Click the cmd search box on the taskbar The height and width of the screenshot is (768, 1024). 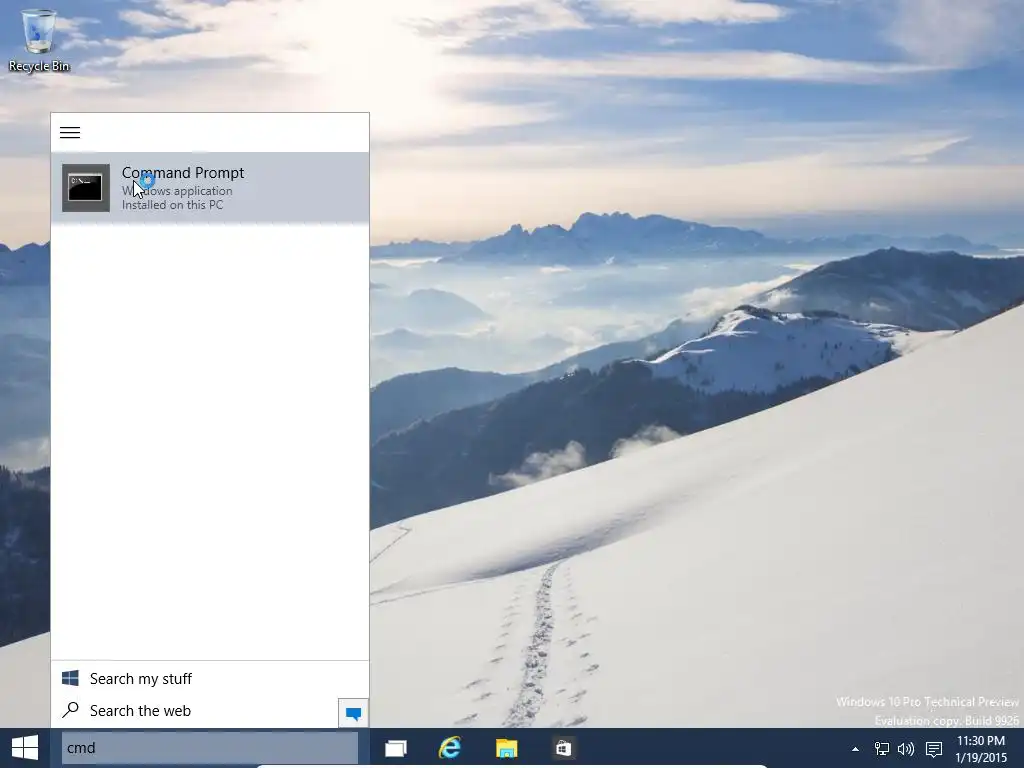(x=210, y=748)
